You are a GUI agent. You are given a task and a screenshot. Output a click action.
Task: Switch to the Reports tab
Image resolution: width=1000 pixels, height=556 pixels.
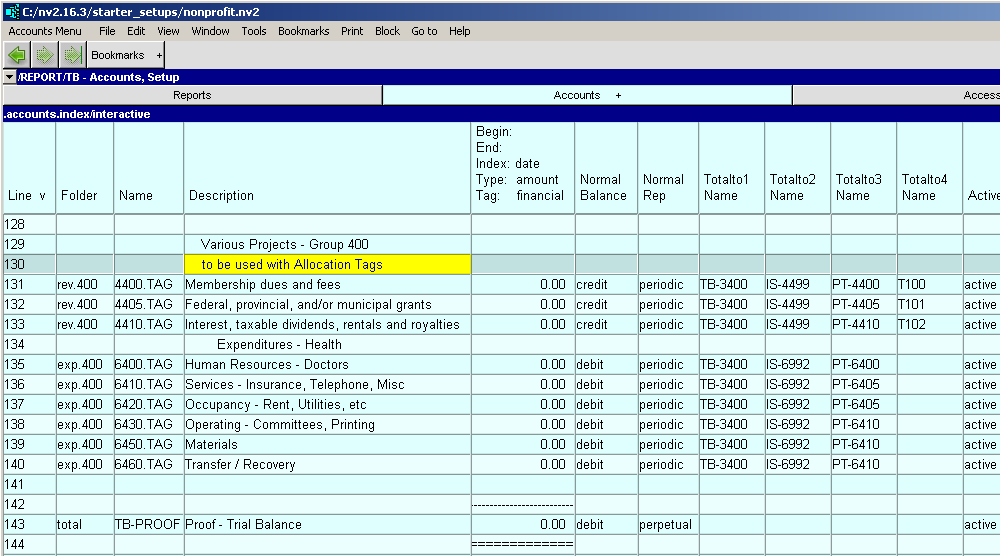click(x=192, y=95)
